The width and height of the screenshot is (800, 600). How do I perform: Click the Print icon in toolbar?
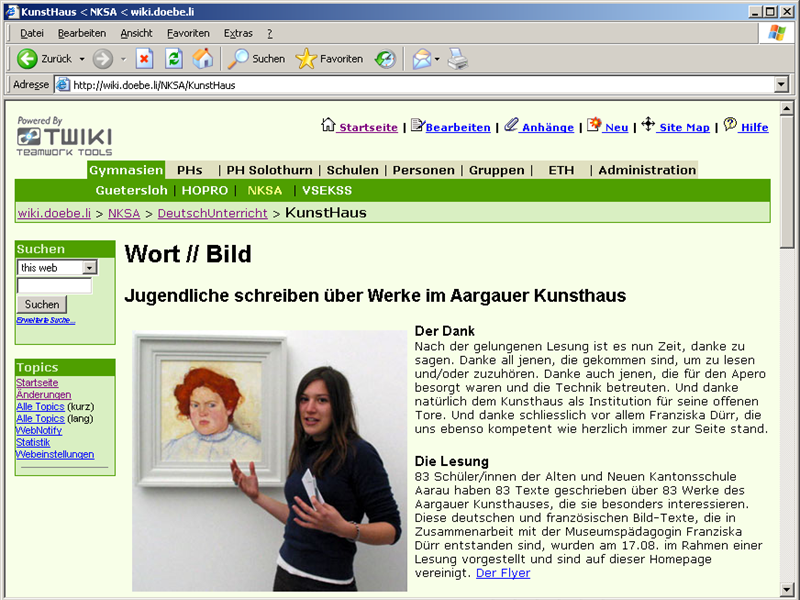(457, 59)
